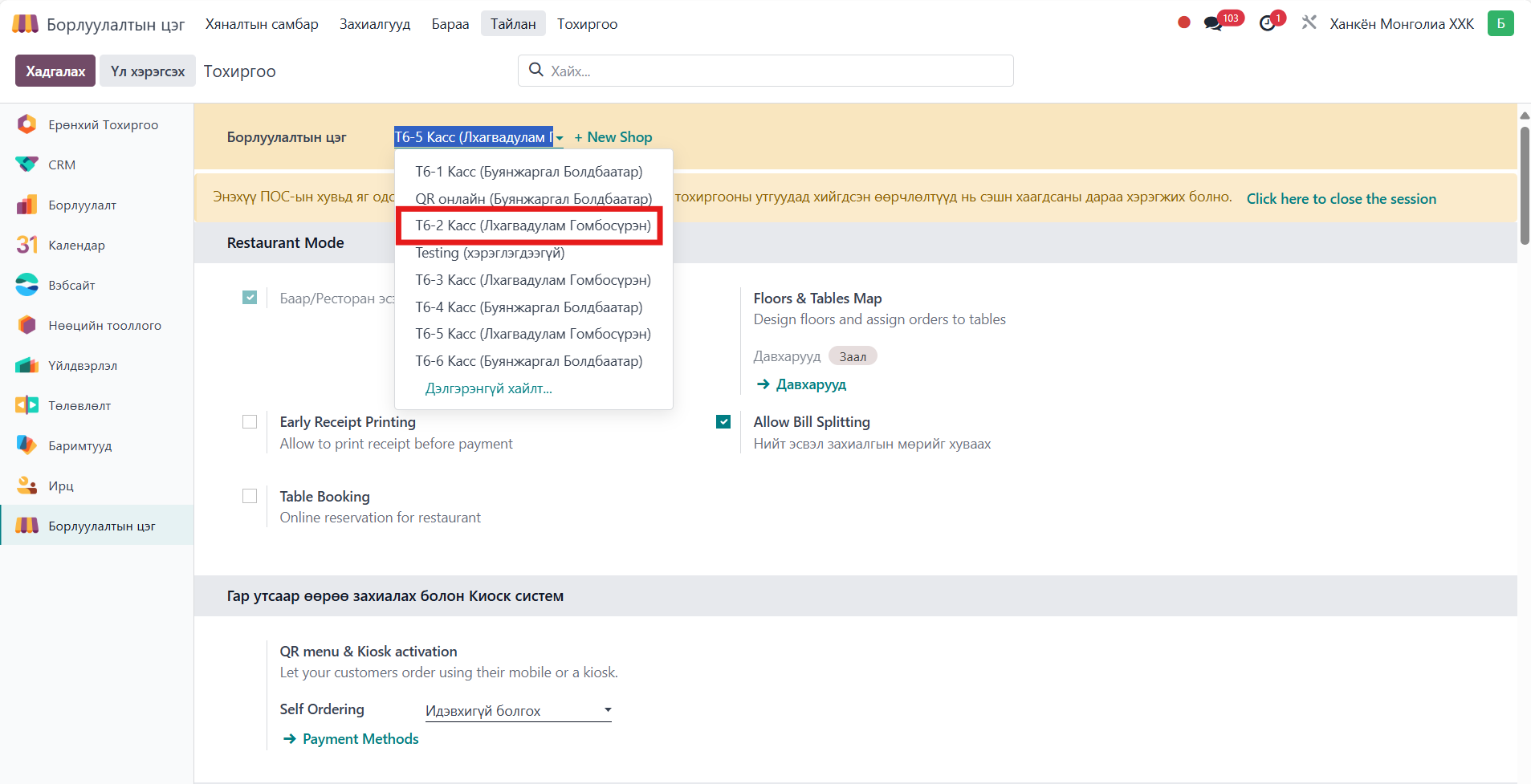Disable Allow Bill Splitting checkbox
Image resolution: width=1531 pixels, height=784 pixels.
[723, 422]
